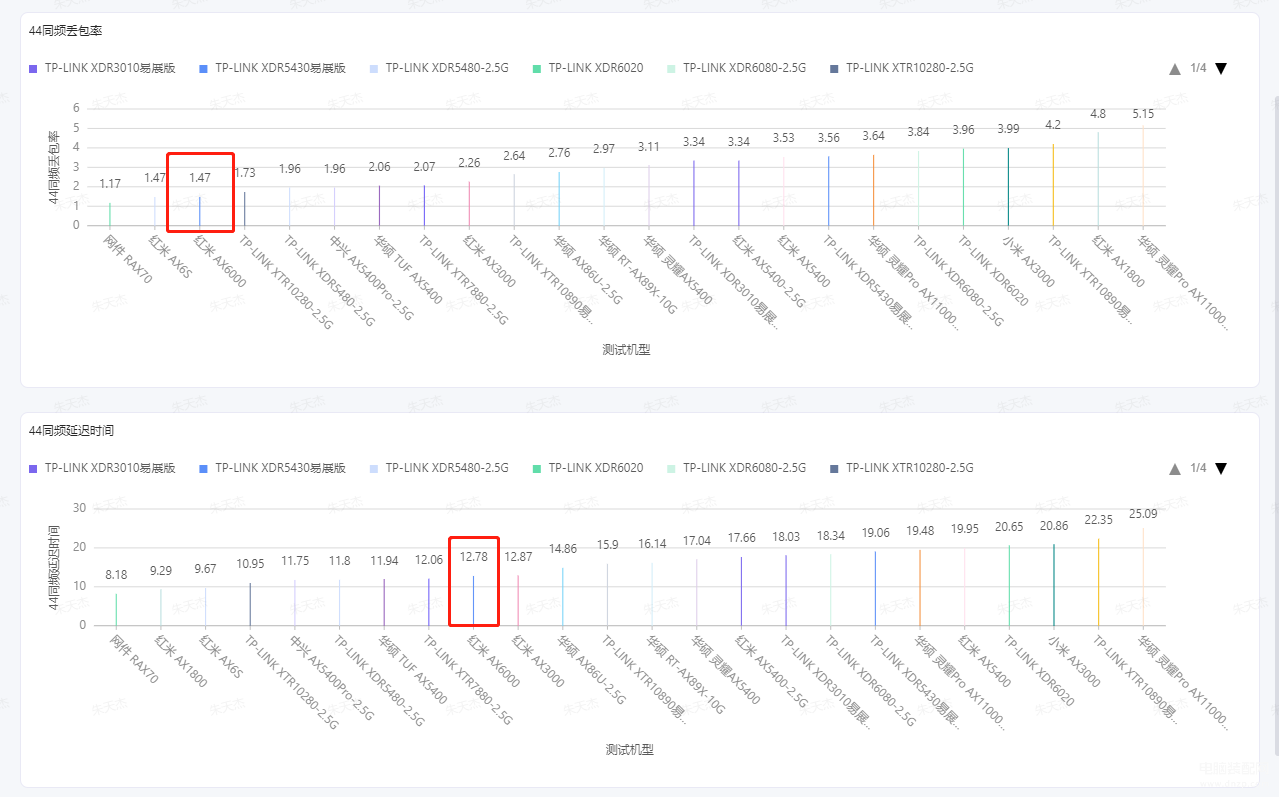Click the 小米 AX3000 bar in 延迟时间 chart
This screenshot has height=797, width=1279.
pyautogui.click(x=1054, y=585)
